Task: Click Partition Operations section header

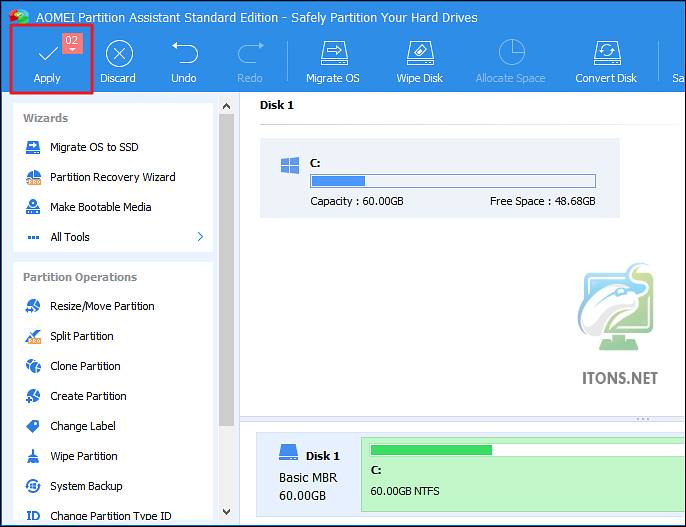Action: (80, 277)
